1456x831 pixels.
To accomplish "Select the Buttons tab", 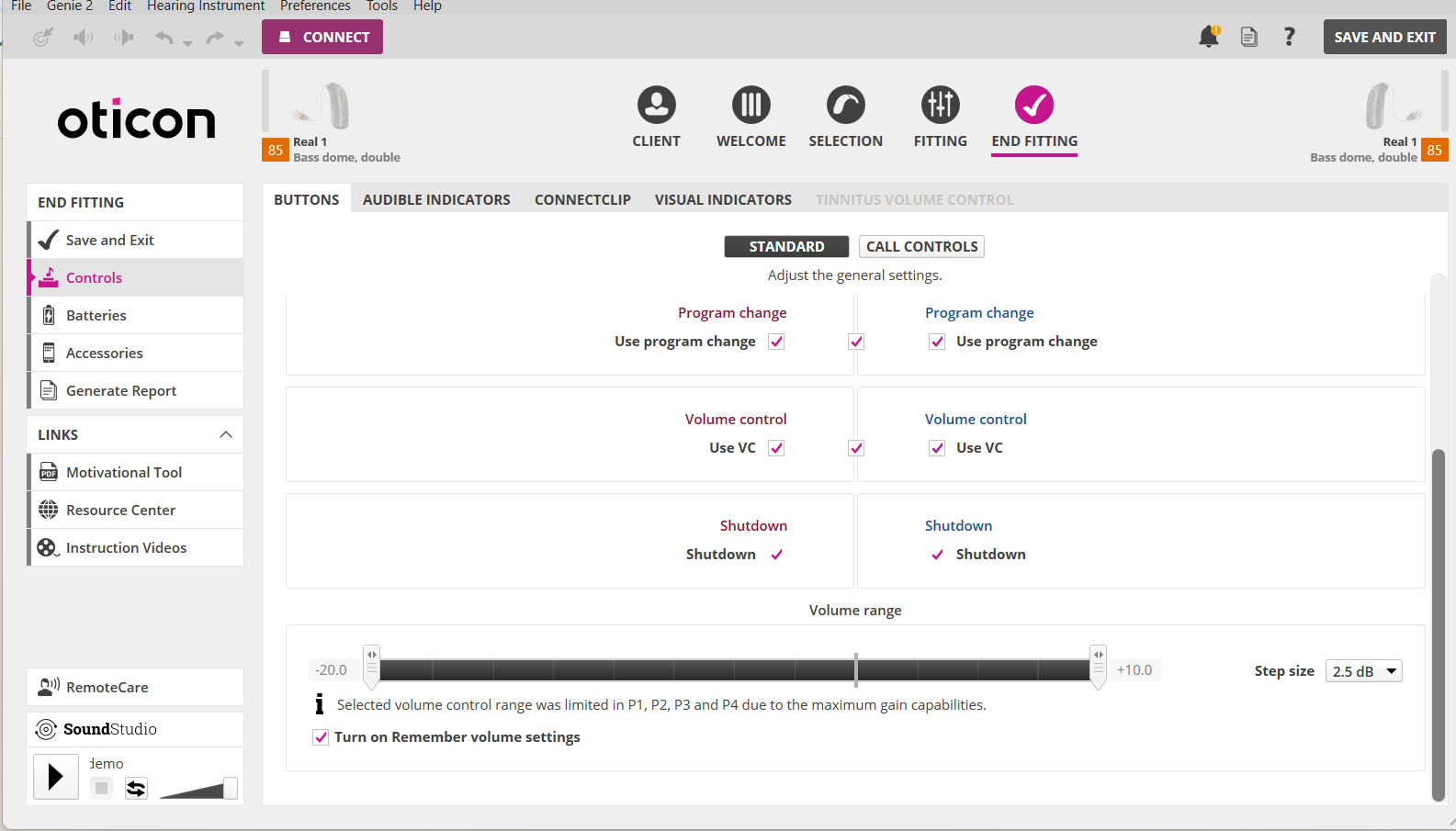I will (x=307, y=199).
